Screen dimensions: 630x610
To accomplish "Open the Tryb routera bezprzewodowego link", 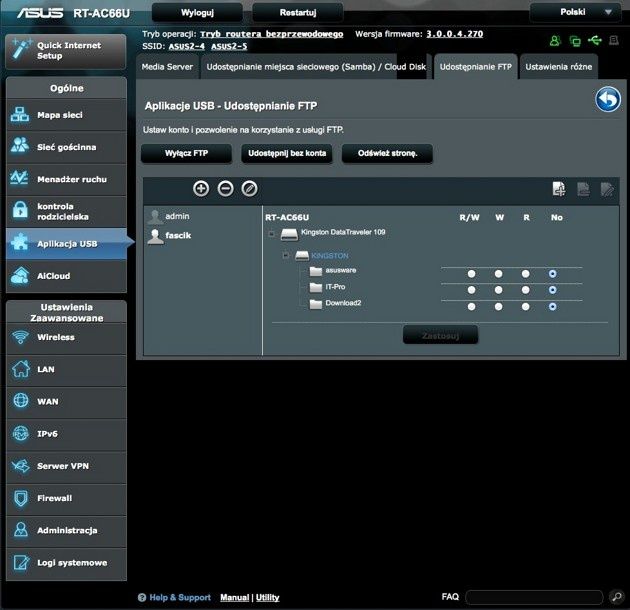I will pos(272,34).
